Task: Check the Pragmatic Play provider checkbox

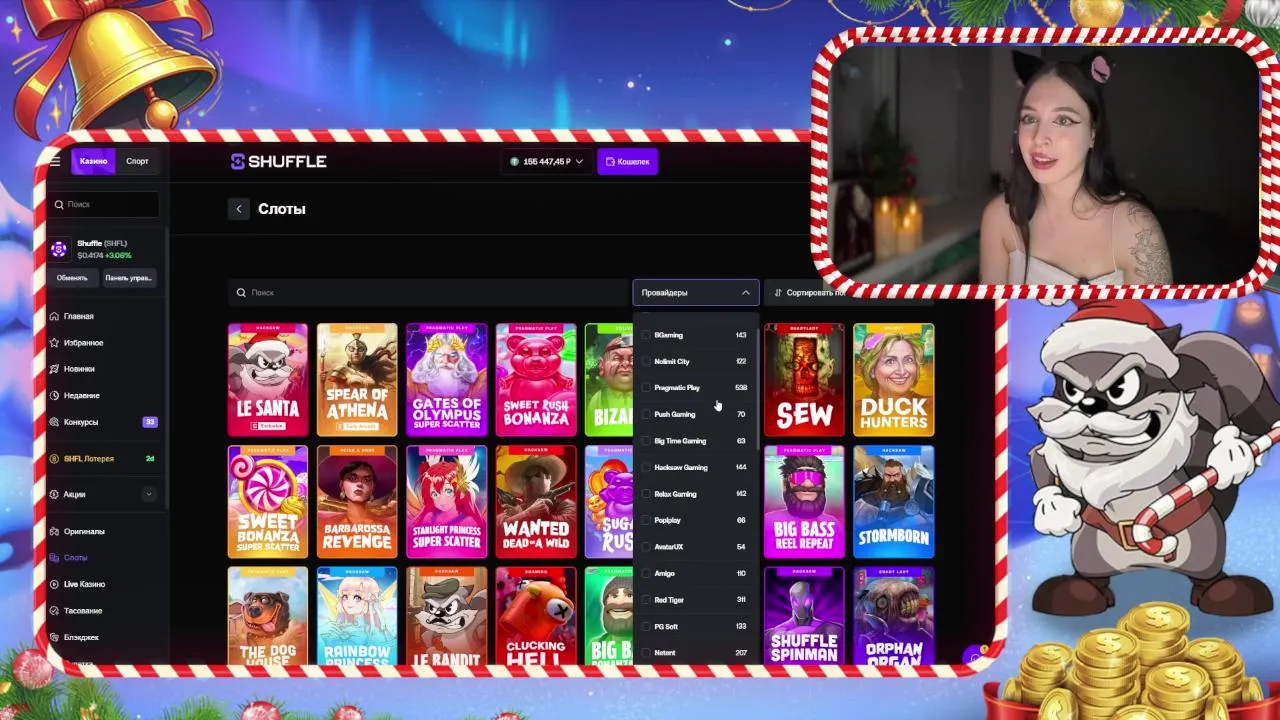Action: coord(646,387)
